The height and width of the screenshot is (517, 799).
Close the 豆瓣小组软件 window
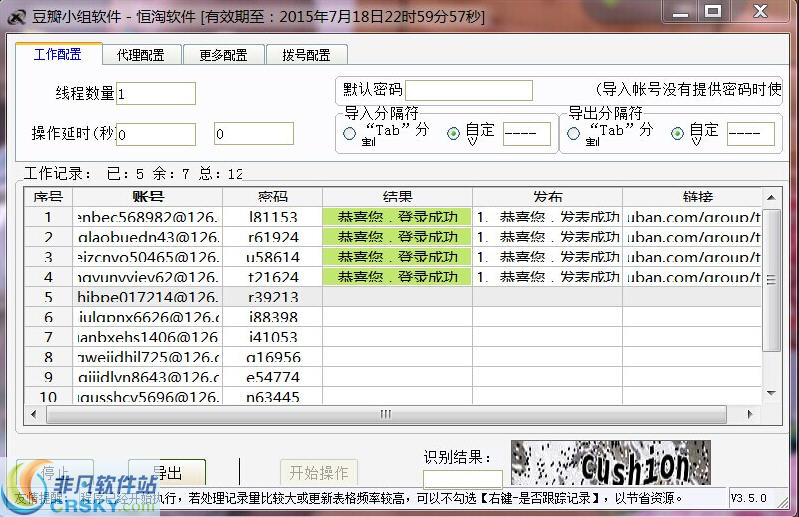pos(760,12)
